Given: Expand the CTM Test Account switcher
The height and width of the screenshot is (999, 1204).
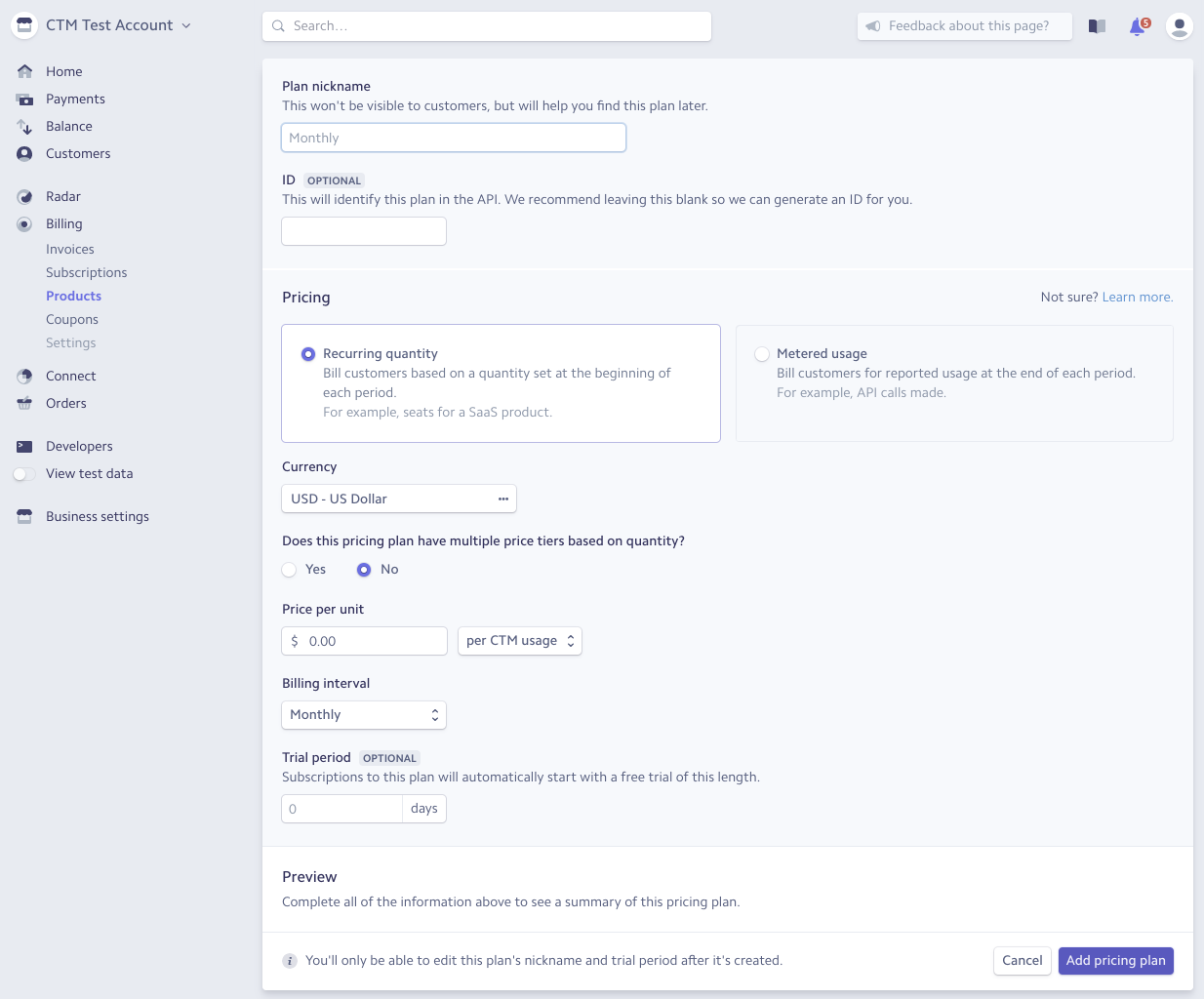Looking at the screenshot, I should 109,25.
